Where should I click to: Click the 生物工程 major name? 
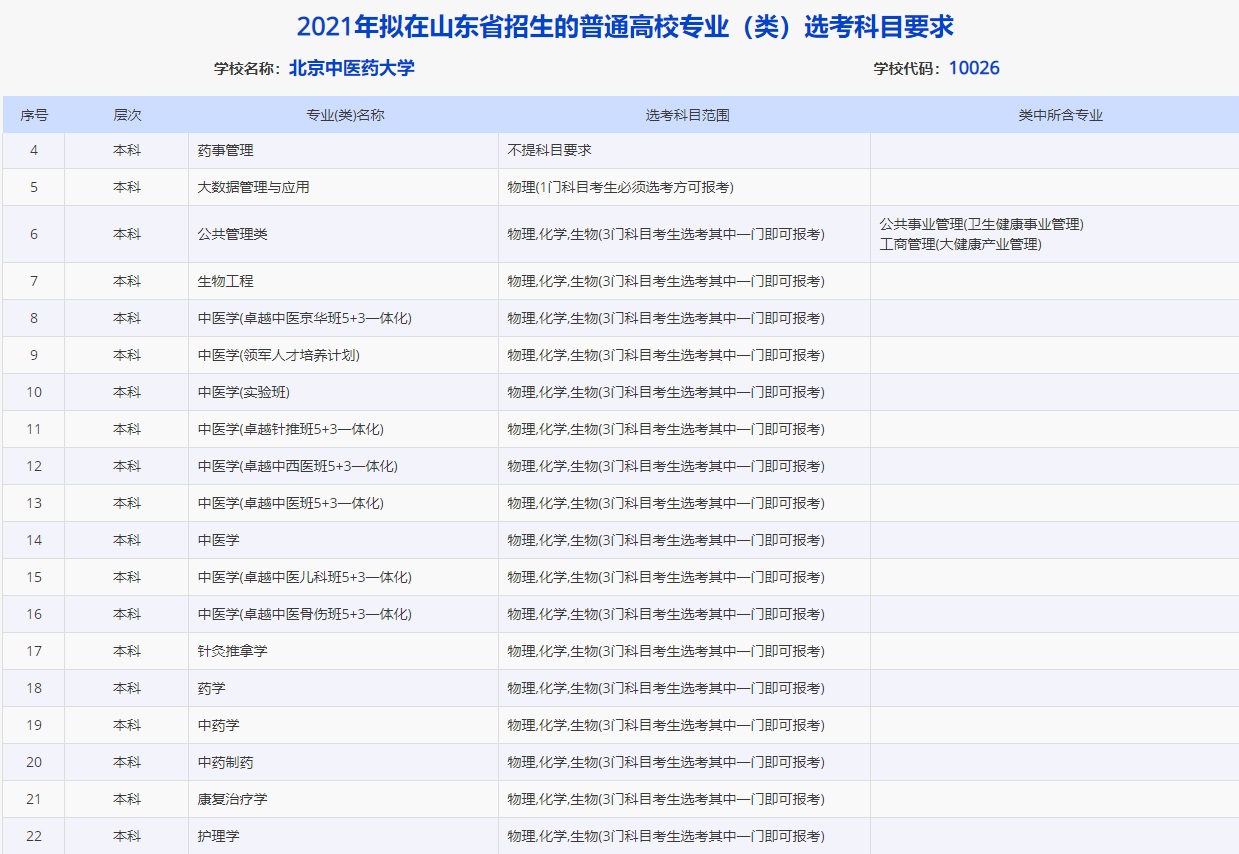coord(221,281)
